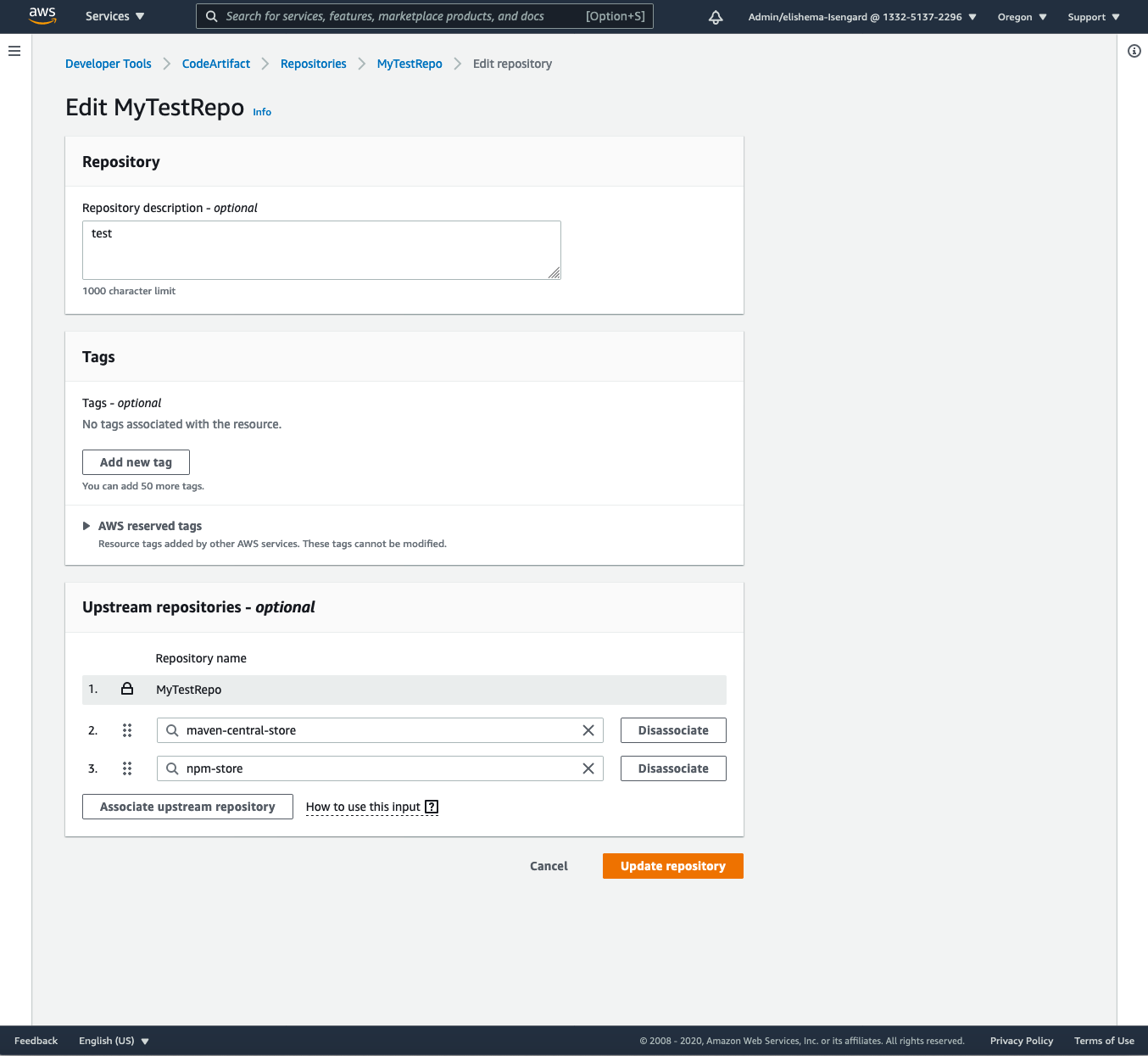Screen dimensions: 1148x1056
Task: Click Associate upstream repository button
Action: click(x=187, y=807)
